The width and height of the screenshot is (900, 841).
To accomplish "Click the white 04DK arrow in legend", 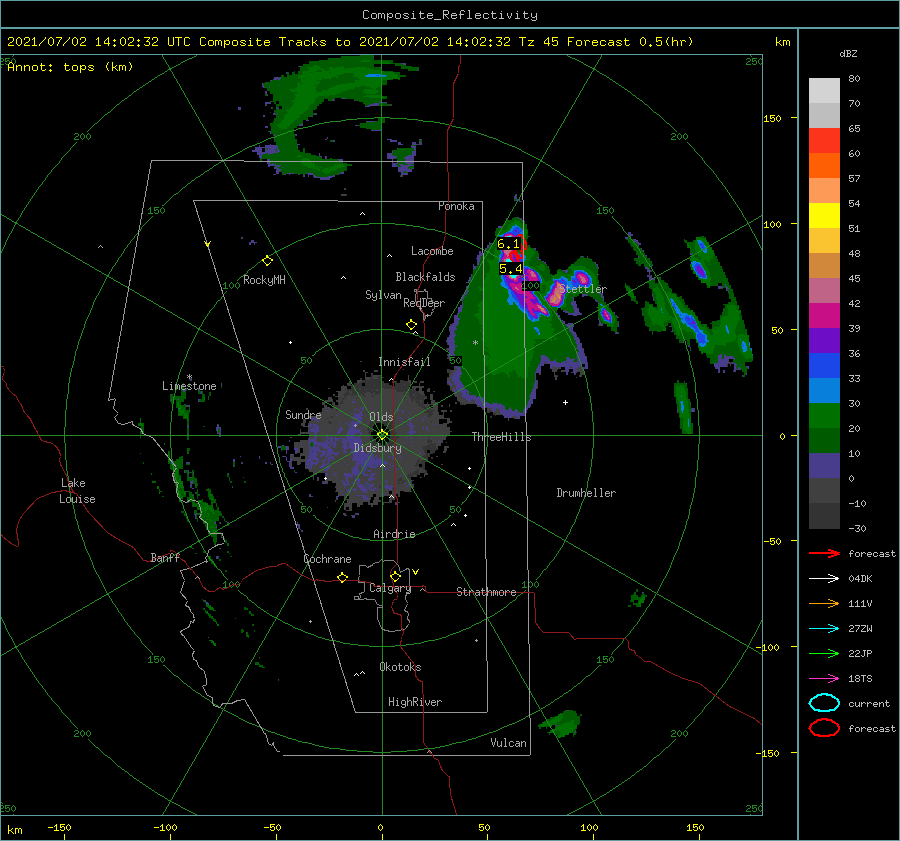I will pos(824,578).
